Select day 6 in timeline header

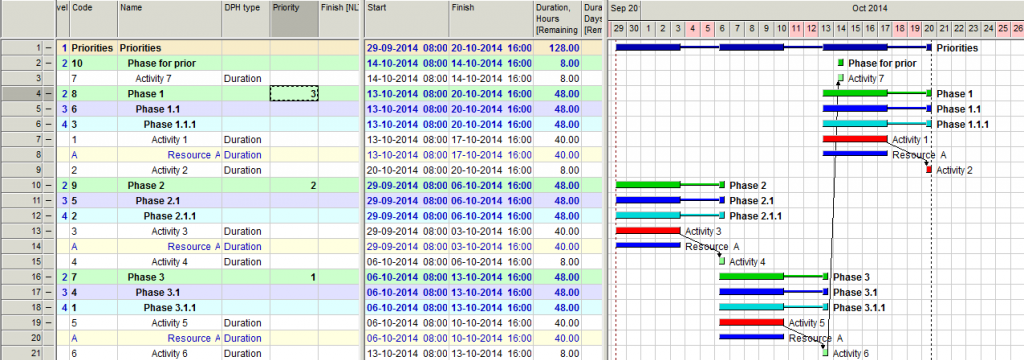click(722, 29)
